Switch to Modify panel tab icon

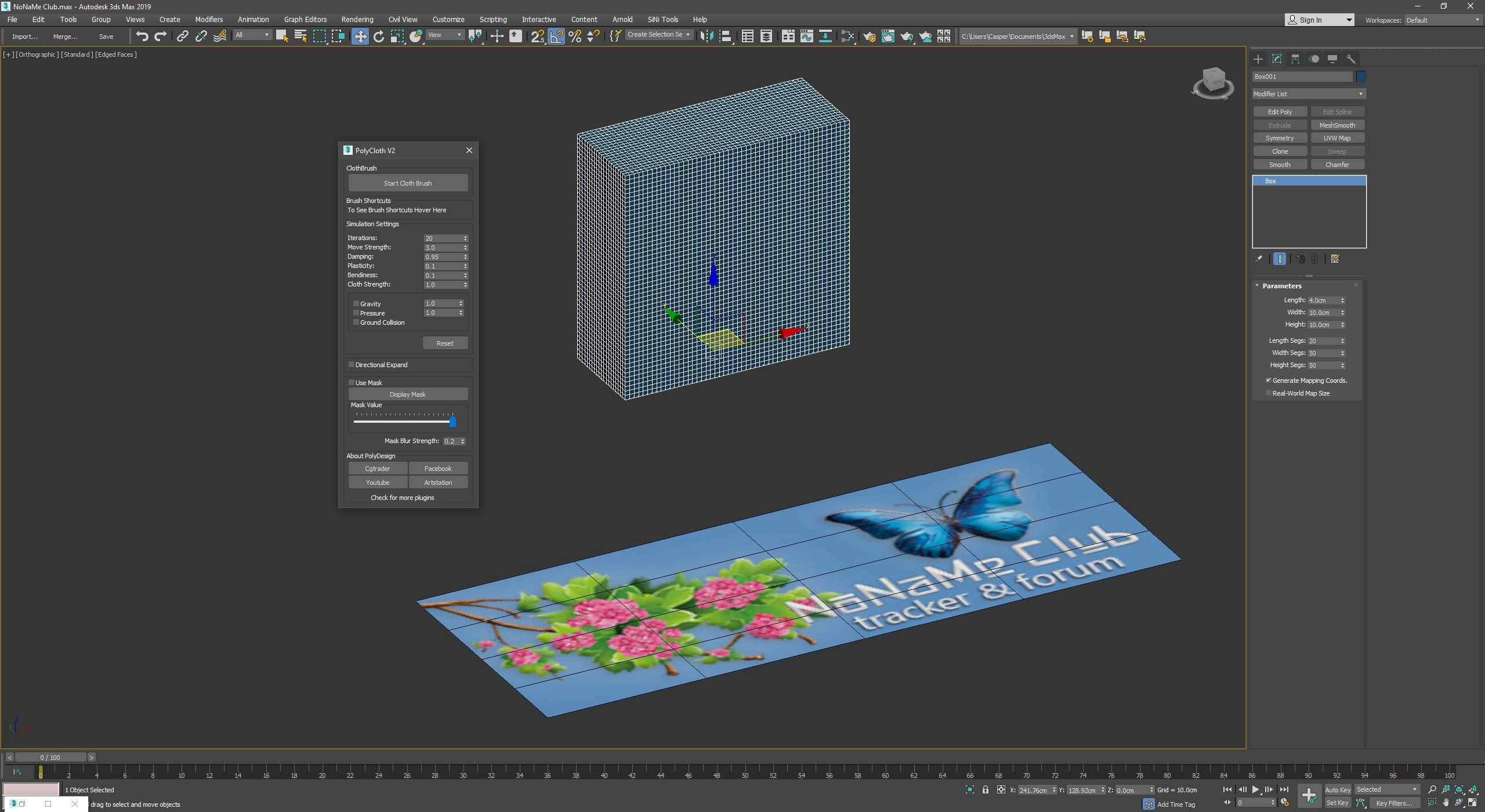click(1277, 59)
